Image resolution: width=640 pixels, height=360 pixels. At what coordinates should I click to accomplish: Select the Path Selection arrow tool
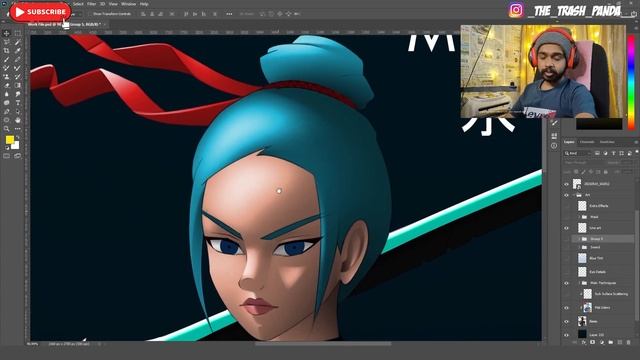coord(18,111)
